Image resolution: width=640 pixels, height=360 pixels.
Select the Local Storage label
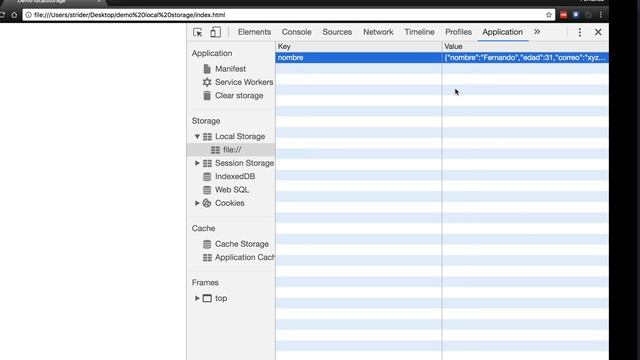coord(240,136)
